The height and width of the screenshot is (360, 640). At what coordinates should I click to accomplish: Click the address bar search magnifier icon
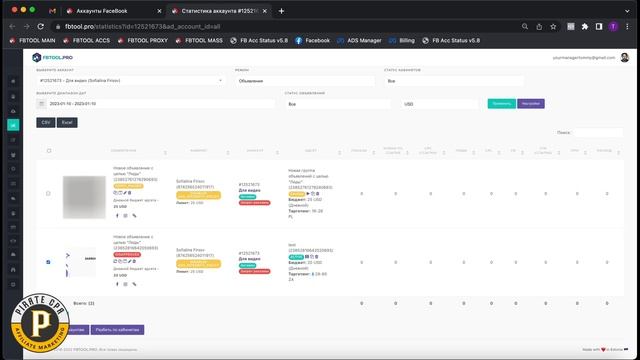click(525, 27)
